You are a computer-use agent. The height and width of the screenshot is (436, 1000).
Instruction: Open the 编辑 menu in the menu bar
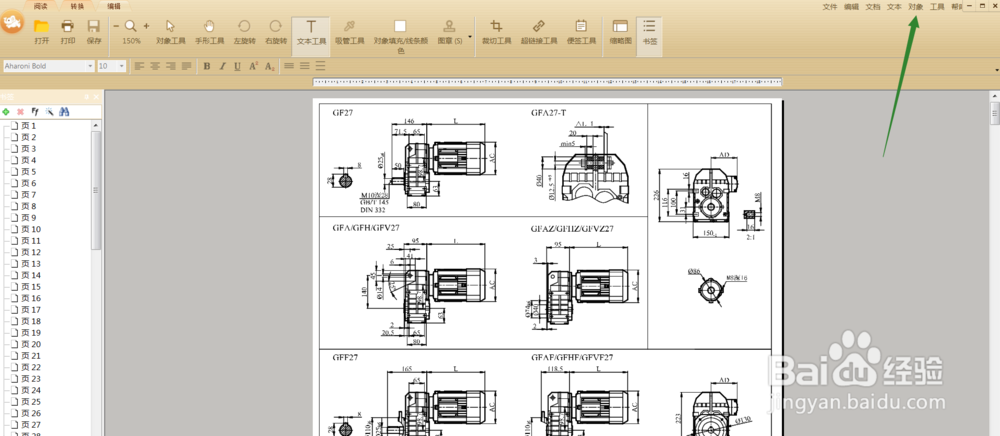[x=851, y=6]
